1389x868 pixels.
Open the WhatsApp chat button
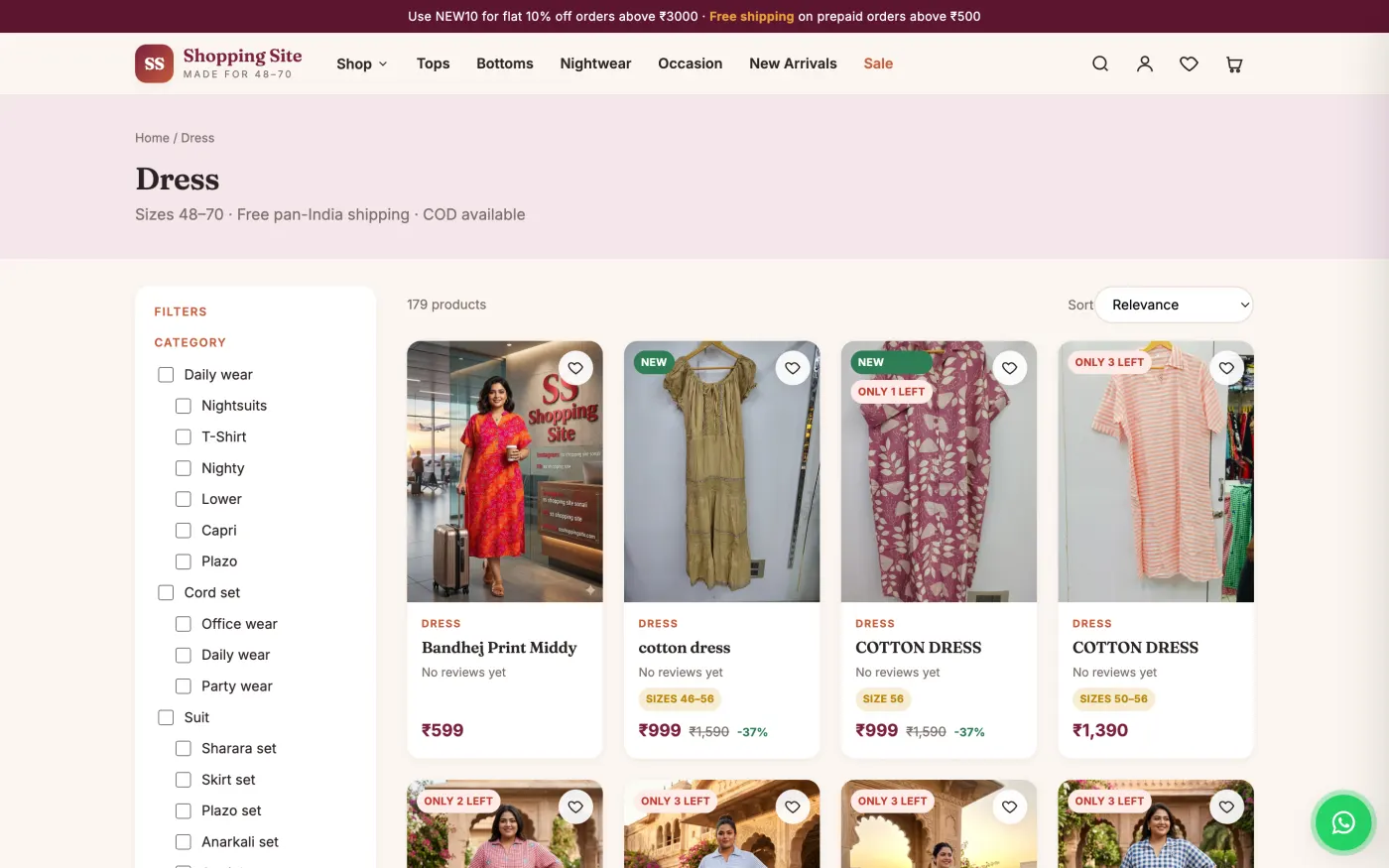[x=1343, y=822]
